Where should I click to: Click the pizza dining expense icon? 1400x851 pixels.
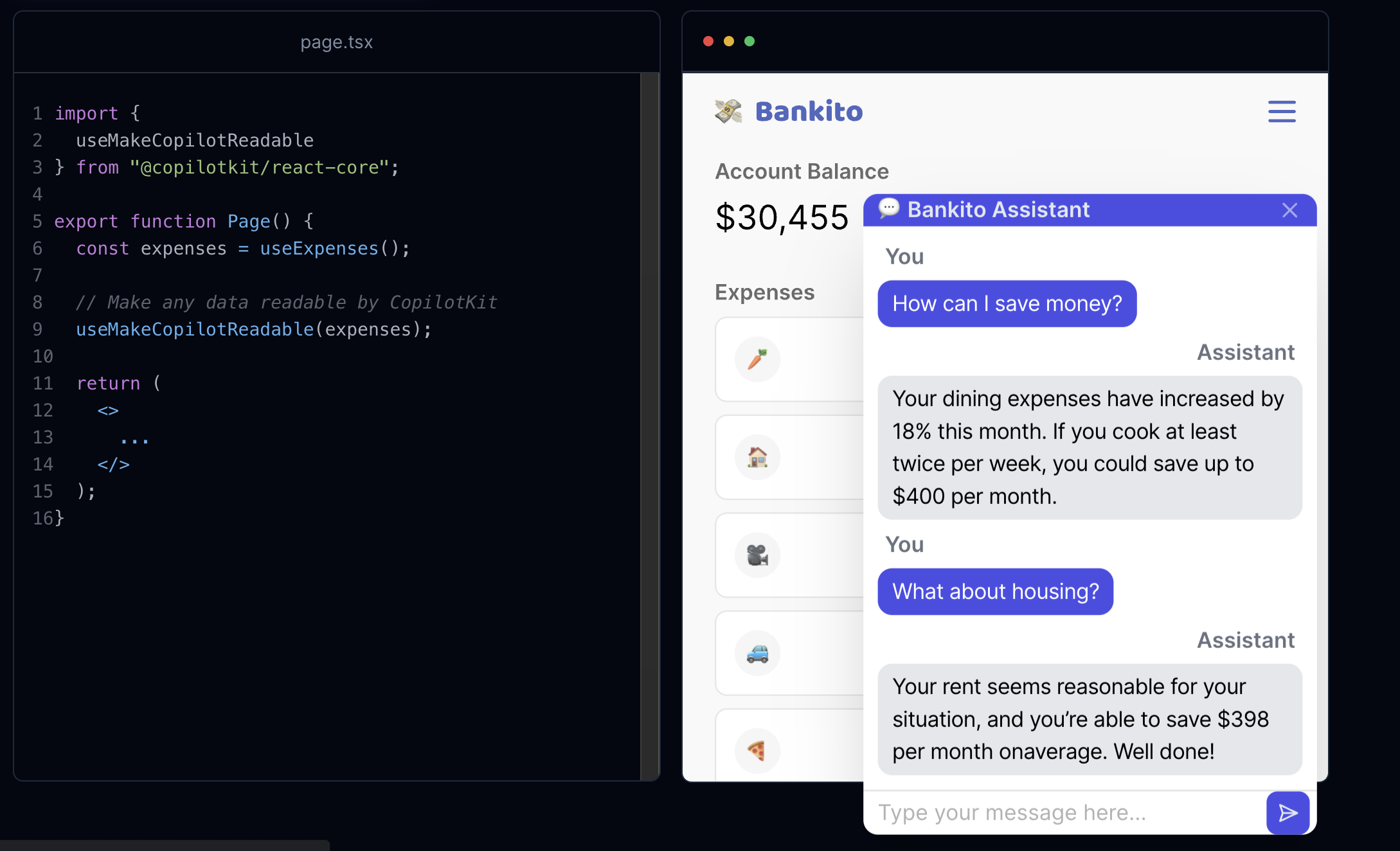pyautogui.click(x=757, y=750)
